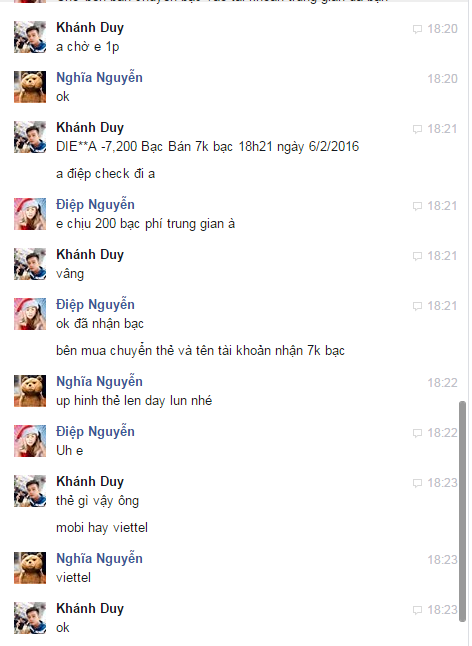Click the chat scrollbar thumb on the right
Viewport: 472px width, 646px height.
[463, 511]
